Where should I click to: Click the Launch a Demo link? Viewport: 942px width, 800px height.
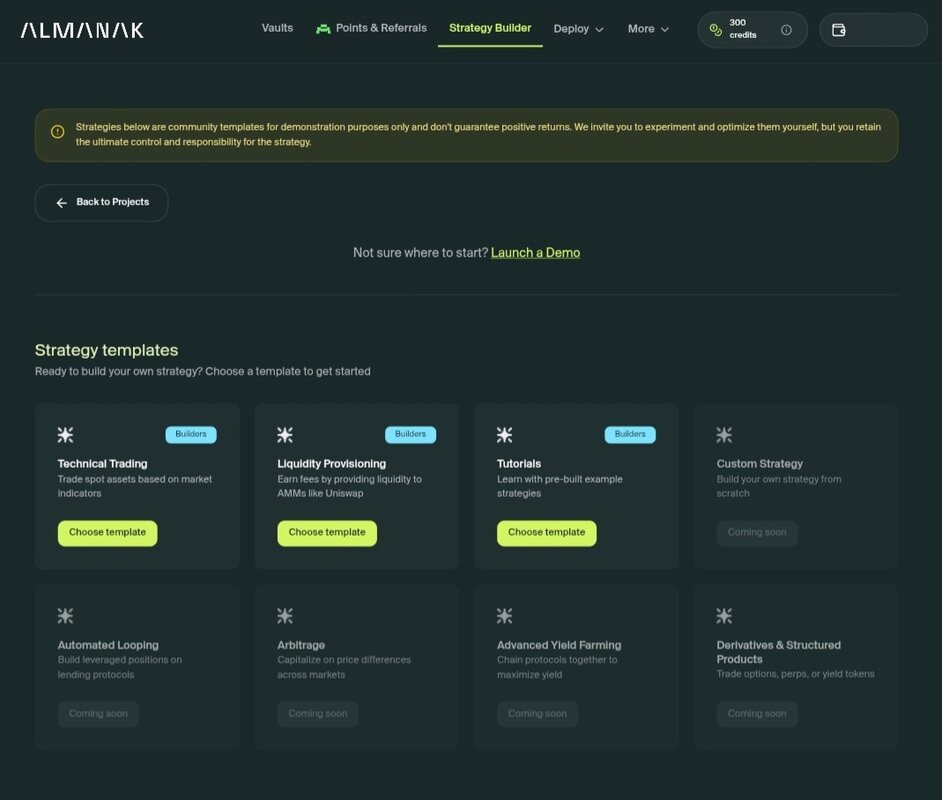pyautogui.click(x=535, y=253)
